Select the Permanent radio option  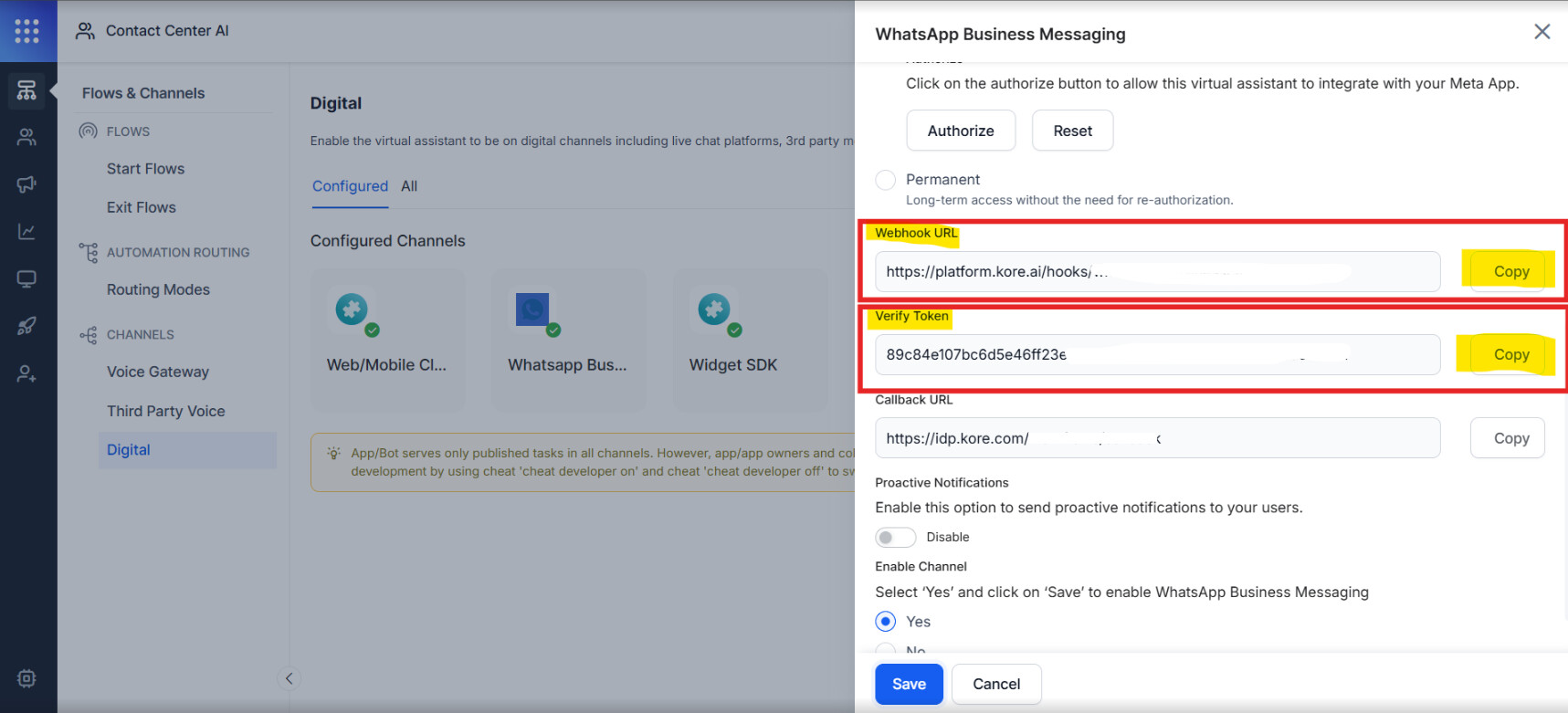[885, 180]
